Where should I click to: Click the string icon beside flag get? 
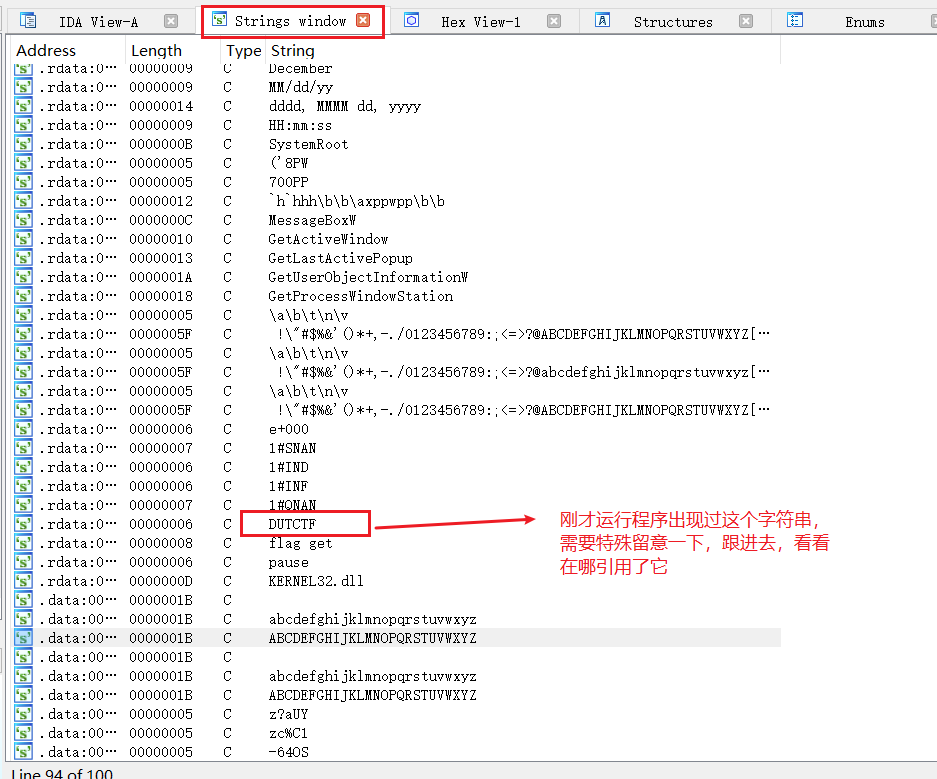point(22,543)
